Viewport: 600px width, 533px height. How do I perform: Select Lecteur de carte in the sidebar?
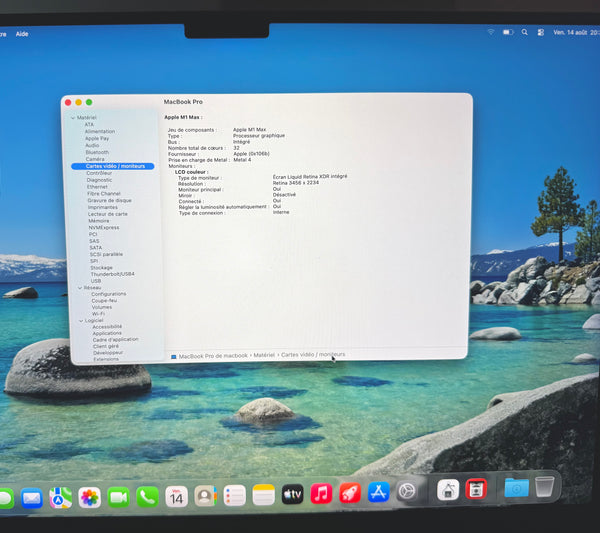click(x=108, y=214)
